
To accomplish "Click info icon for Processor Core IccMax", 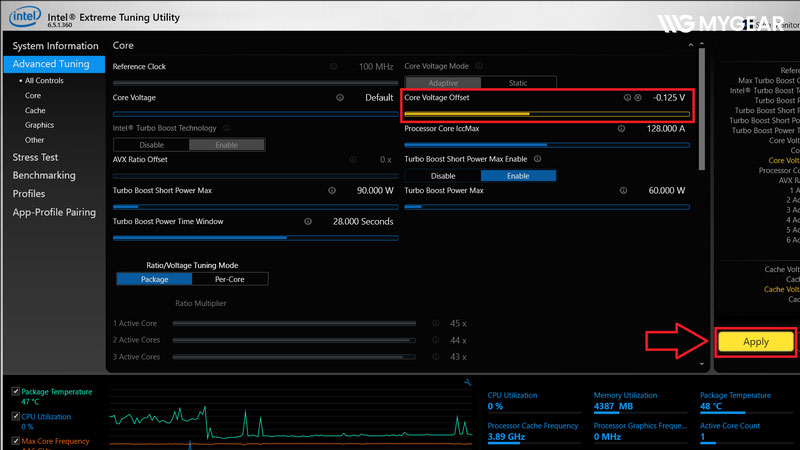I will pyautogui.click(x=621, y=129).
